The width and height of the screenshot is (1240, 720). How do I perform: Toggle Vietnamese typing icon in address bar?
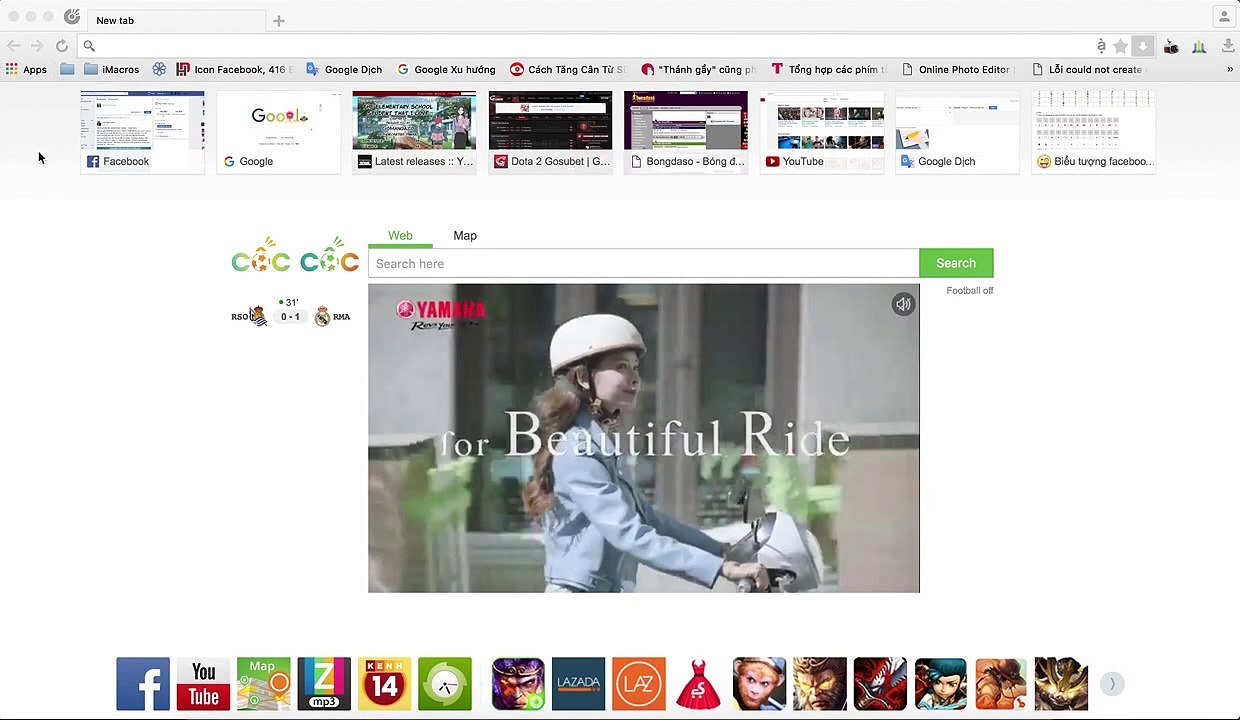(1101, 46)
